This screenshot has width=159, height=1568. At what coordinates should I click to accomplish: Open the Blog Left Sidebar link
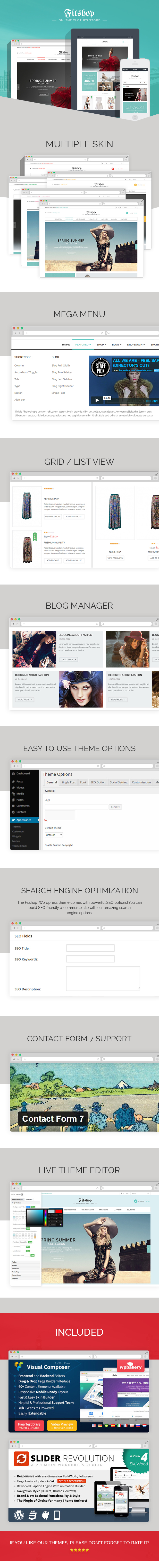(62, 379)
